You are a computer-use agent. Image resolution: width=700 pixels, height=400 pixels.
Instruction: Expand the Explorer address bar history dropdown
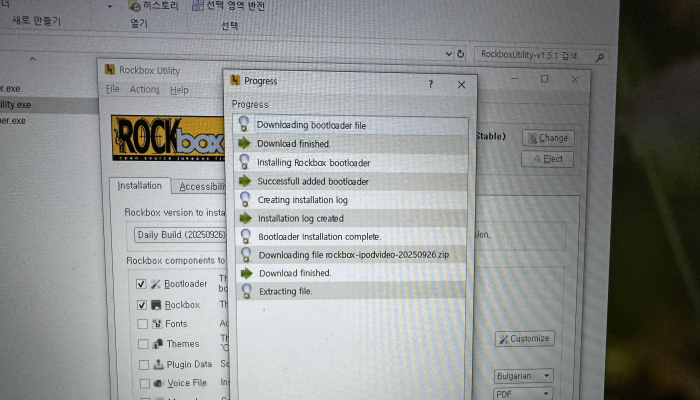[x=449, y=54]
